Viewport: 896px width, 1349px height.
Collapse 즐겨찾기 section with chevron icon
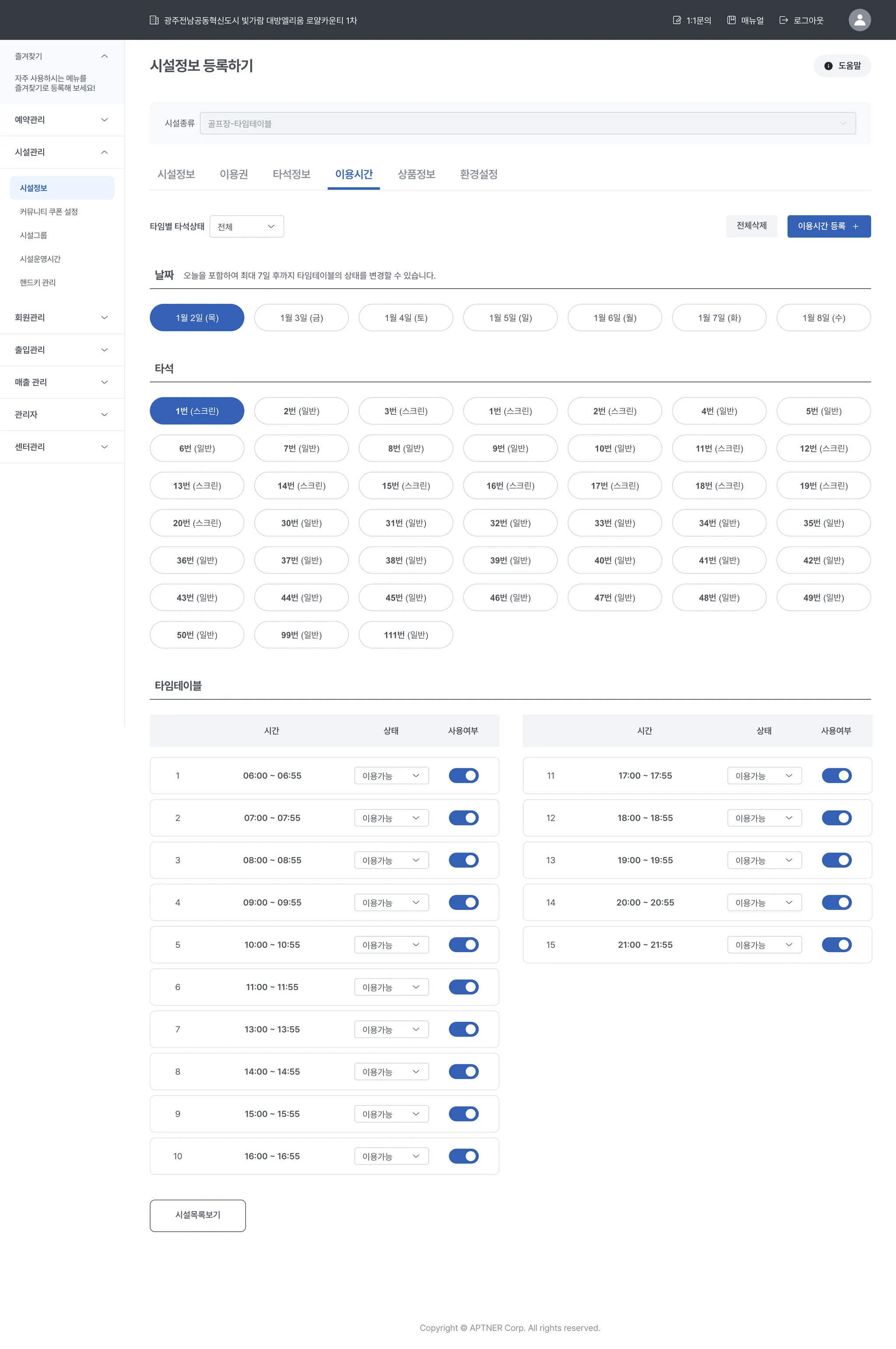104,56
